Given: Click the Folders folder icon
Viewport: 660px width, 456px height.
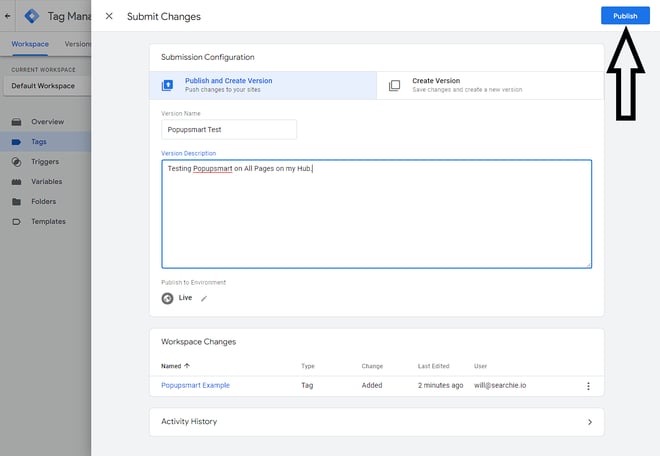Looking at the screenshot, I should coord(16,202).
